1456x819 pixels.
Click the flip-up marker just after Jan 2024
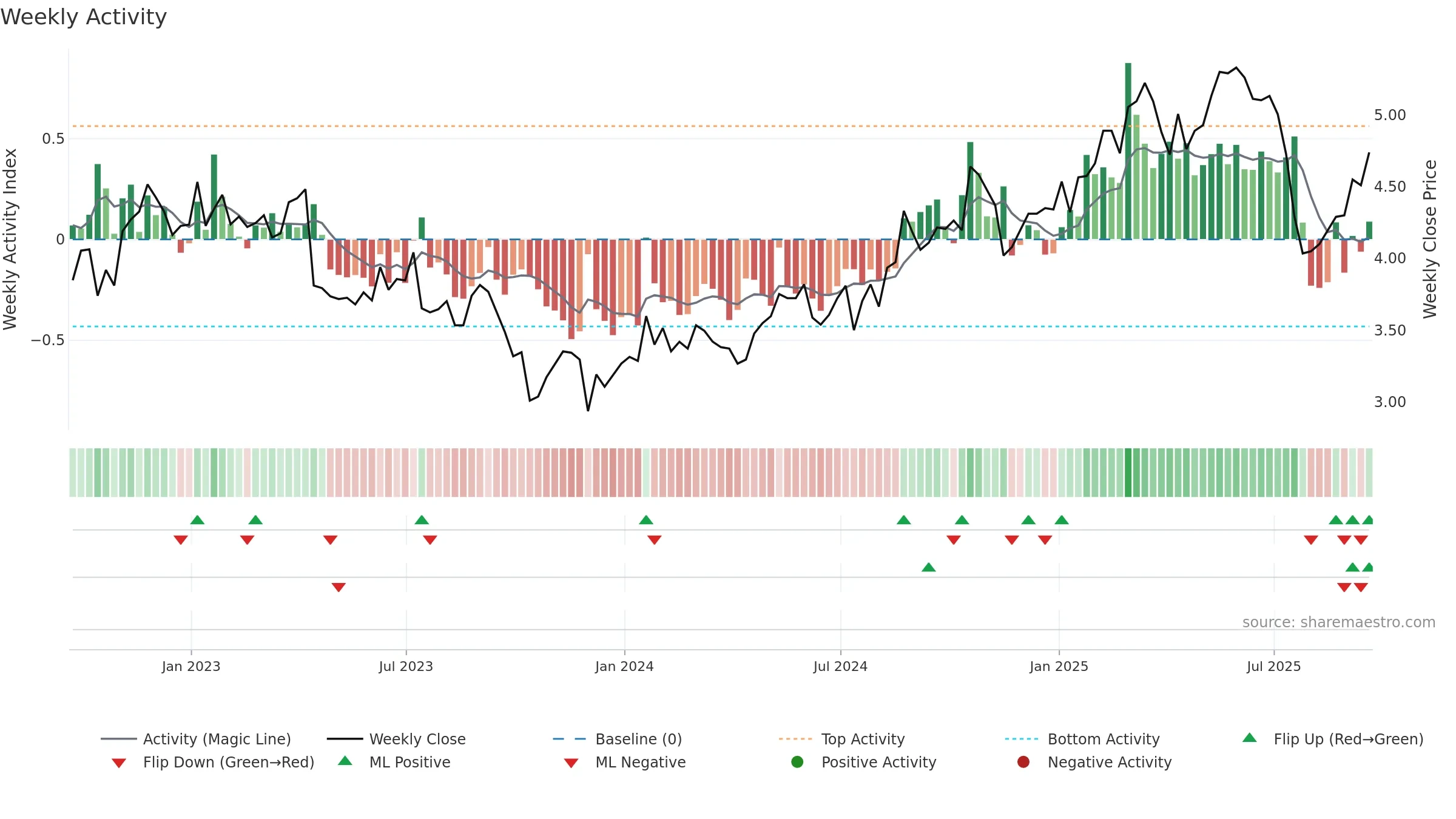point(646,520)
